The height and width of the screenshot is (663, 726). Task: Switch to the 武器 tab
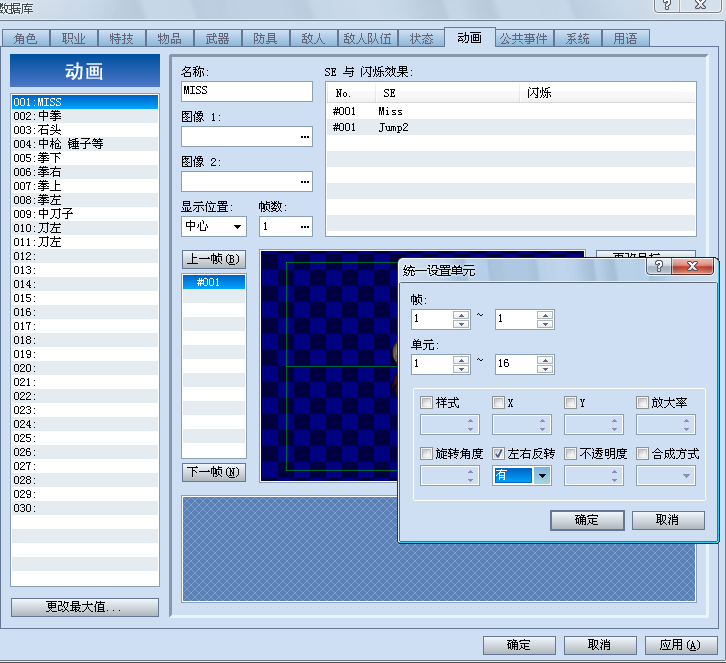click(x=218, y=38)
